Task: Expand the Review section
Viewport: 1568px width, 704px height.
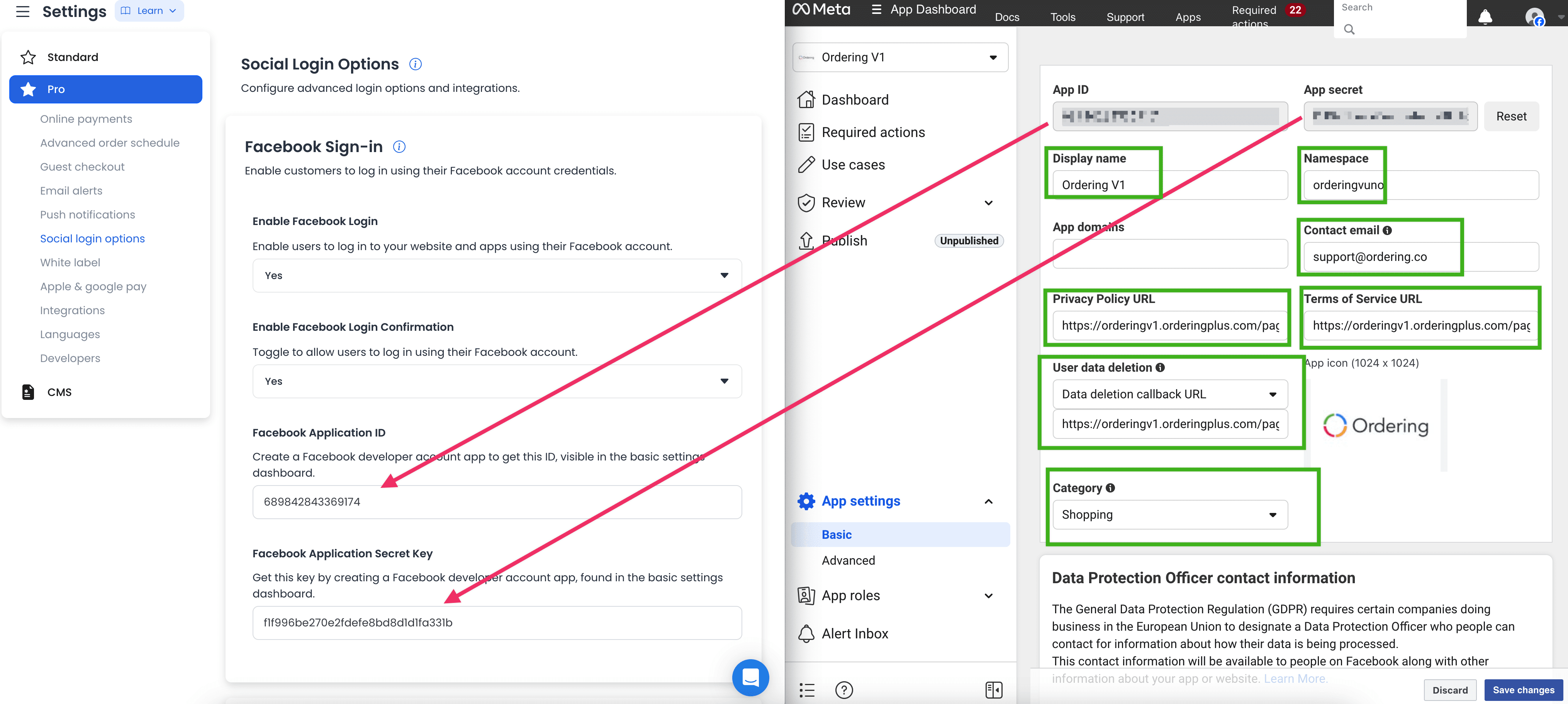Action: click(x=989, y=203)
